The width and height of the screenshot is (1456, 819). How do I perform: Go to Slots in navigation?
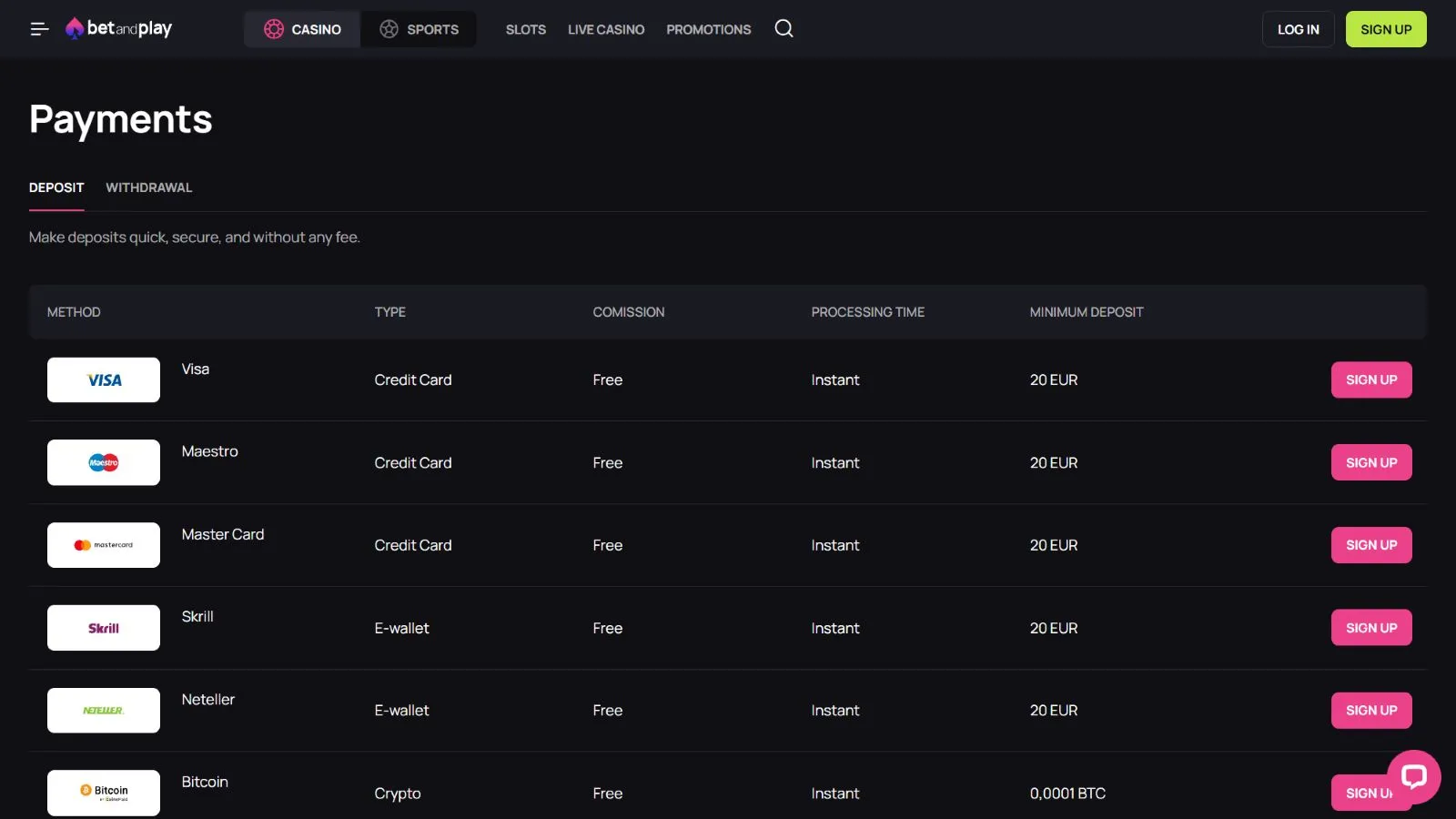coord(526,29)
